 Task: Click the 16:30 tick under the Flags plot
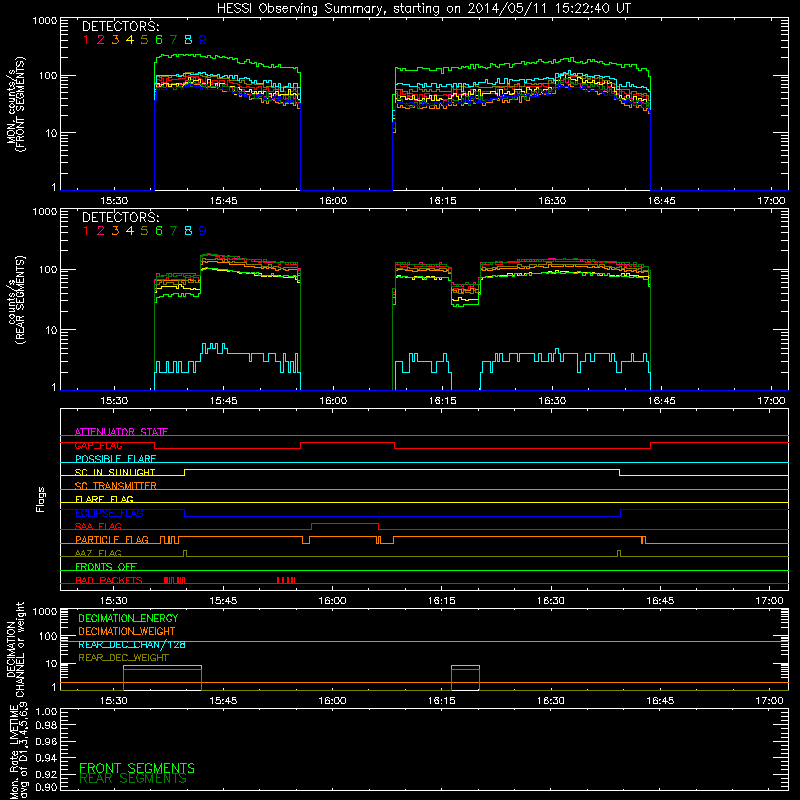pos(551,601)
